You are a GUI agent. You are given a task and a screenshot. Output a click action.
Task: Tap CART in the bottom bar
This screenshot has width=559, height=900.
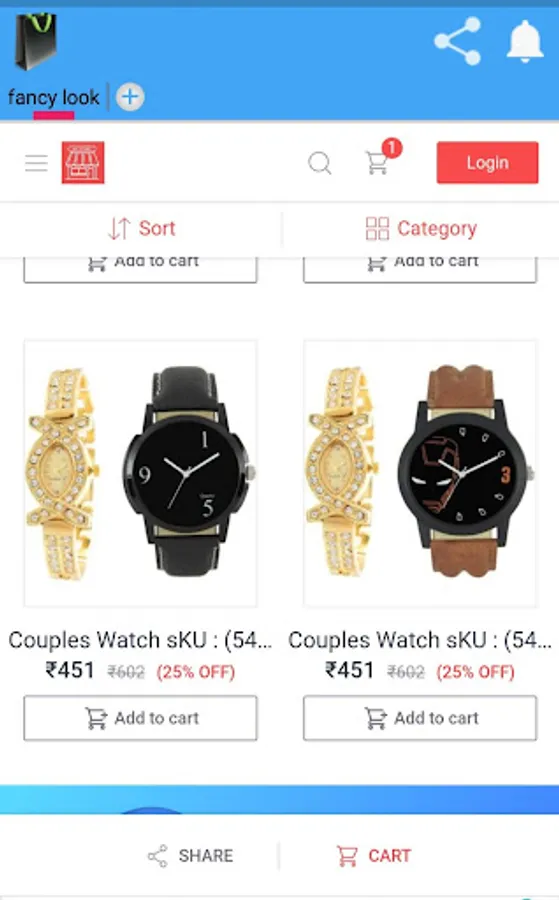[x=373, y=856]
